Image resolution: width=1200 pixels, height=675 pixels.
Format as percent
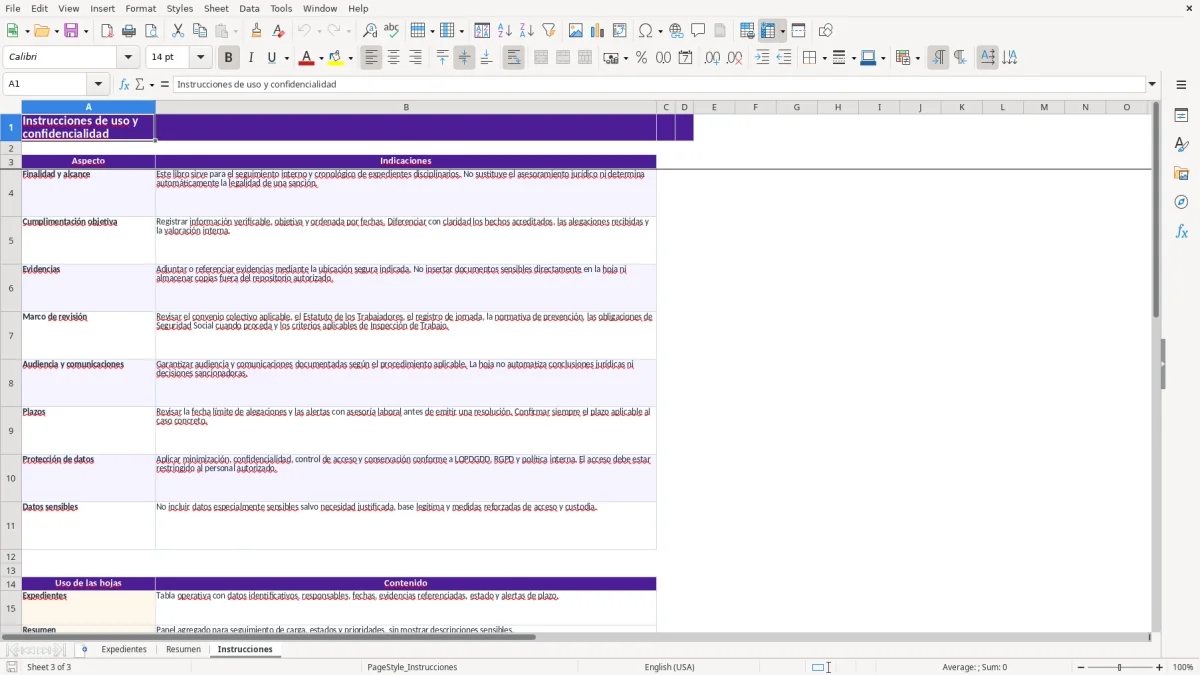pos(641,58)
